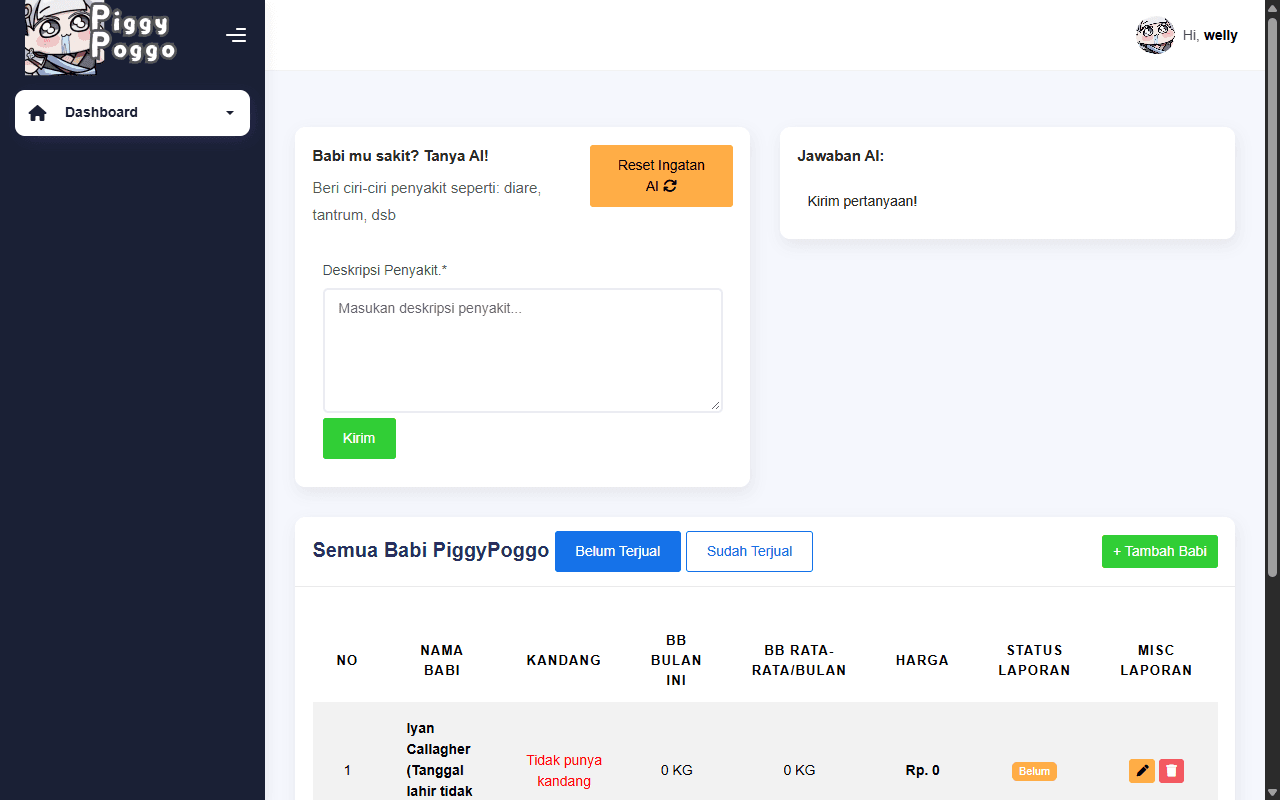Submit the question with Kirim button
Viewport: 1280px width, 800px height.
359,438
